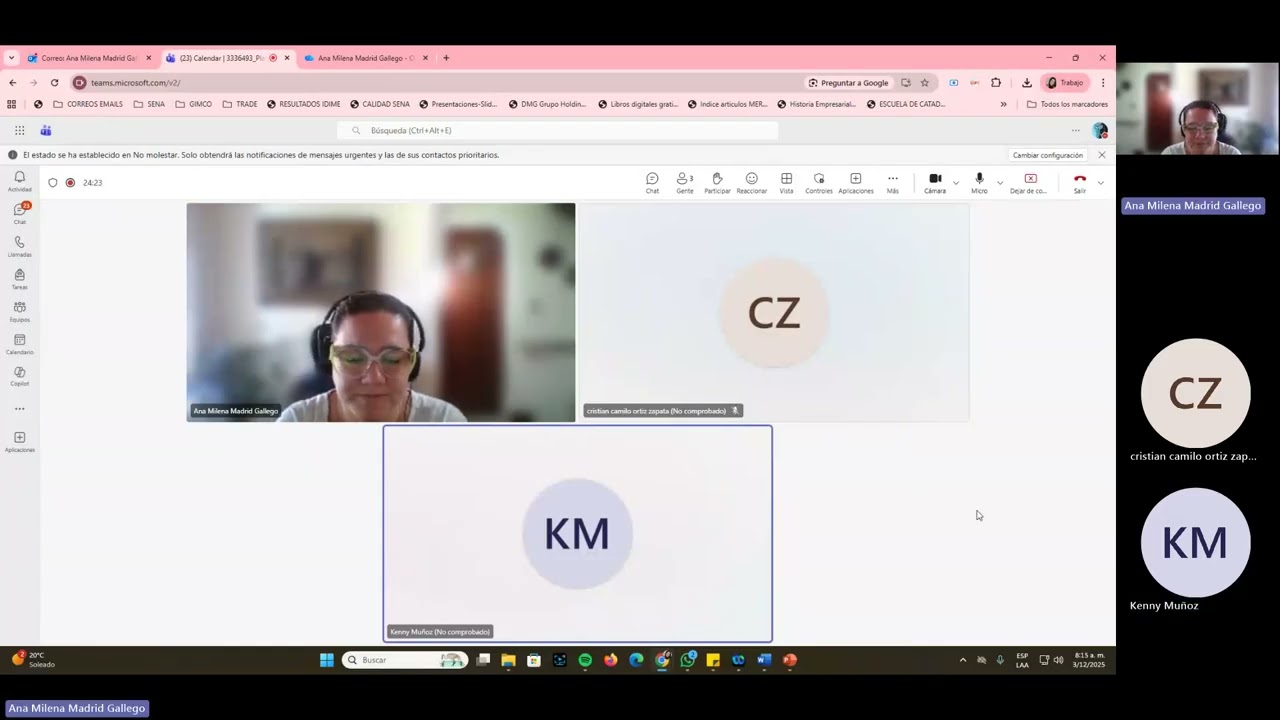Show the Gente participants list

click(685, 183)
